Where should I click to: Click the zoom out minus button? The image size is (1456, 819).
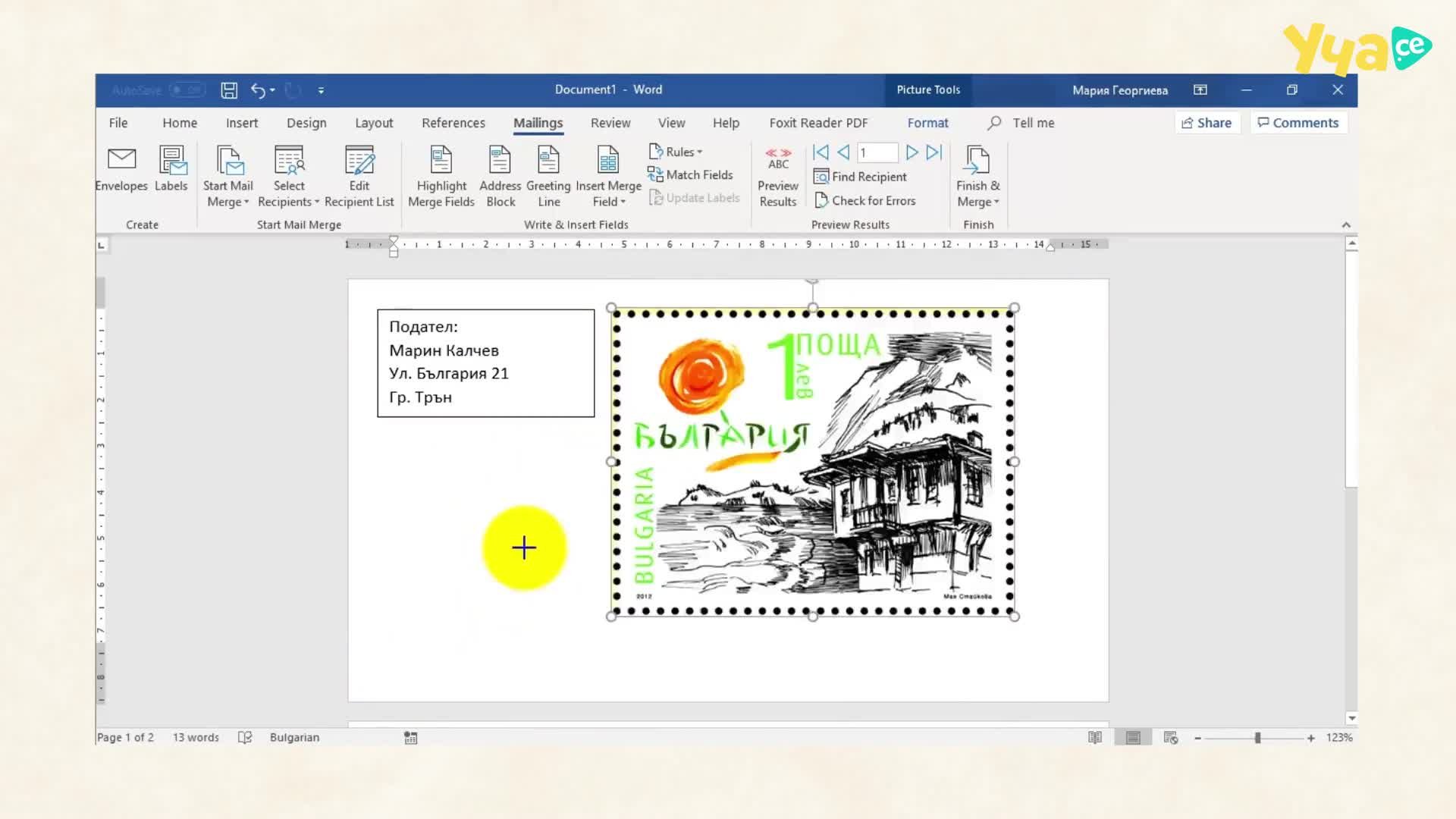(x=1197, y=738)
